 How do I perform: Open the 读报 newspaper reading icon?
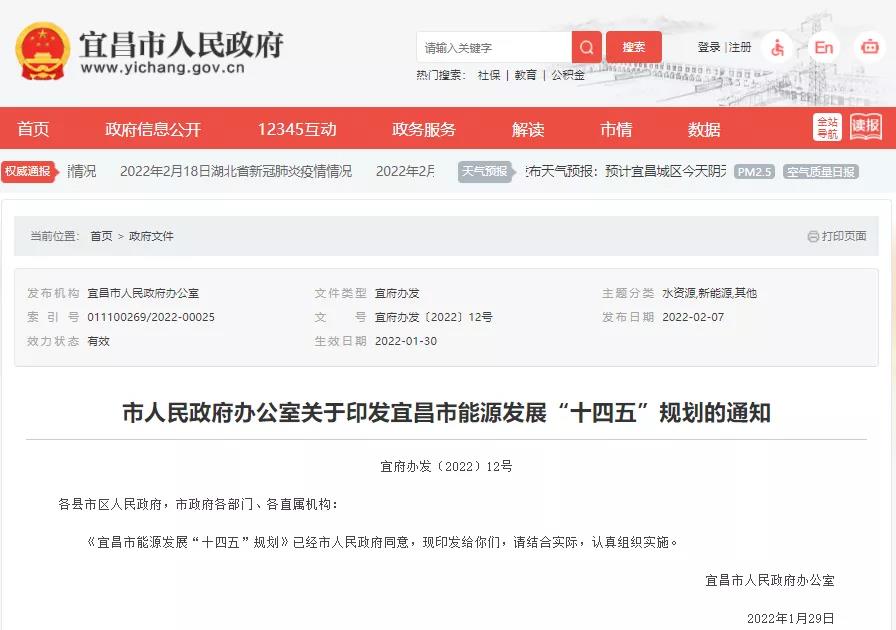click(866, 127)
